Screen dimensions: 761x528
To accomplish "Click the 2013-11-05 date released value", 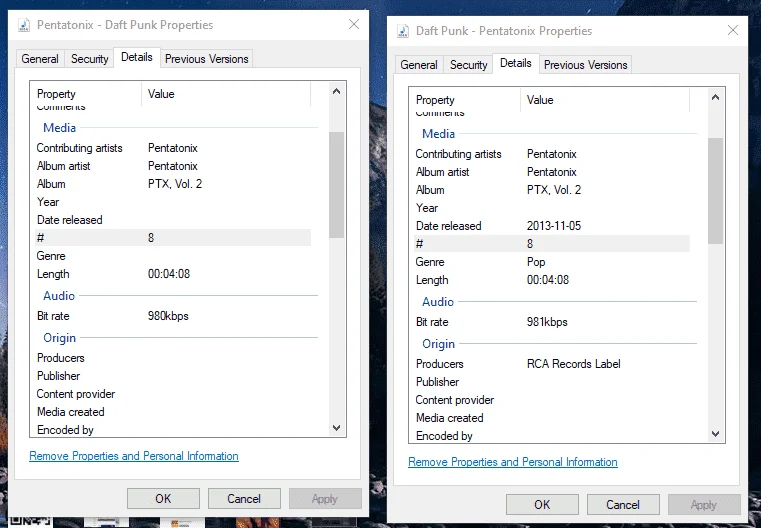I will 554,226.
